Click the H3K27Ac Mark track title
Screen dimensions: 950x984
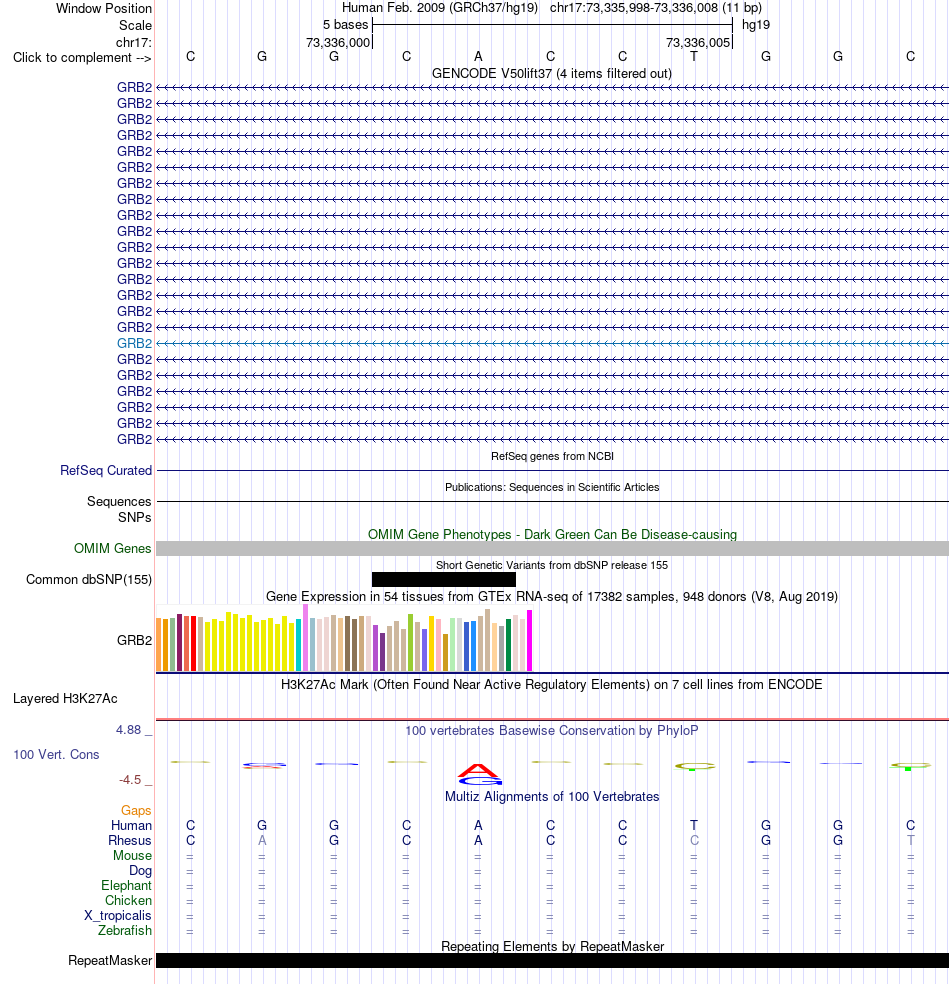[x=552, y=684]
